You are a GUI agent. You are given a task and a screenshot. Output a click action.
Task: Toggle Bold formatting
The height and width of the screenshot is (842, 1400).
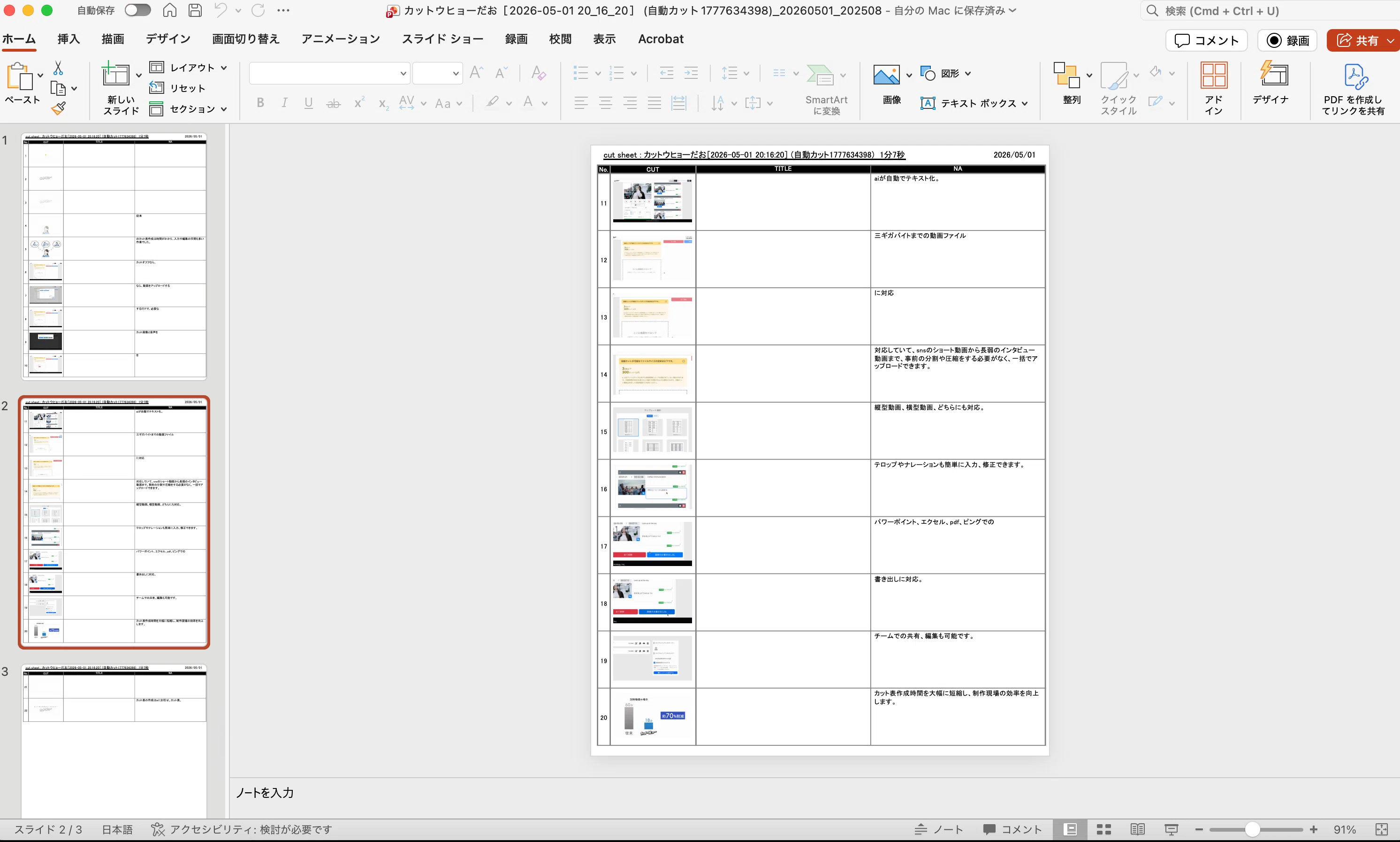(260, 103)
